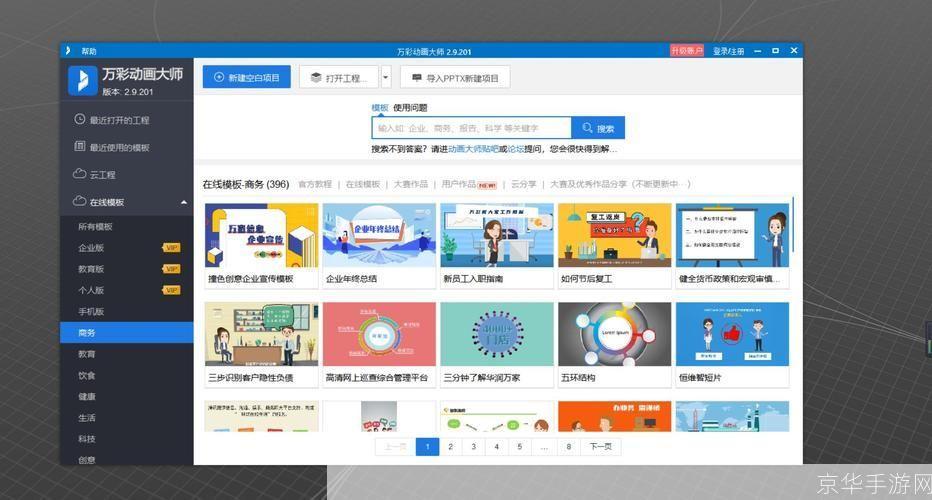Select the 手机版 category

(x=91, y=312)
